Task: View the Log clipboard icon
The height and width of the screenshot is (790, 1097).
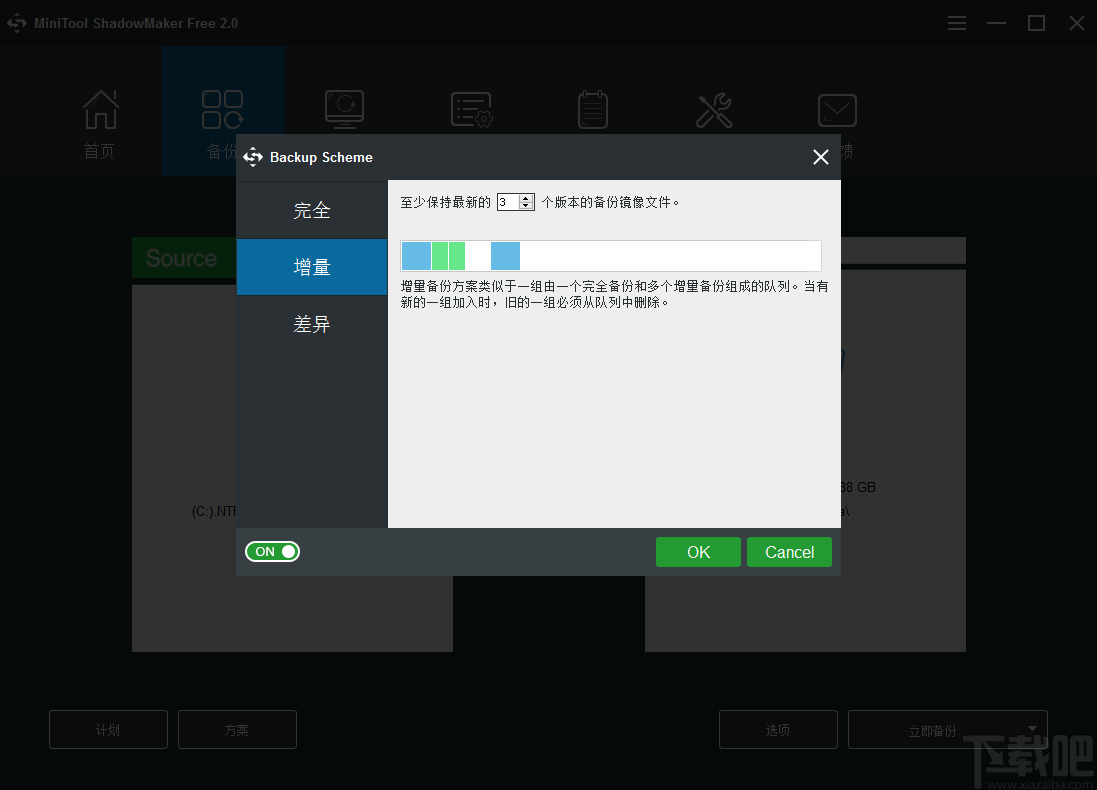Action: point(592,110)
